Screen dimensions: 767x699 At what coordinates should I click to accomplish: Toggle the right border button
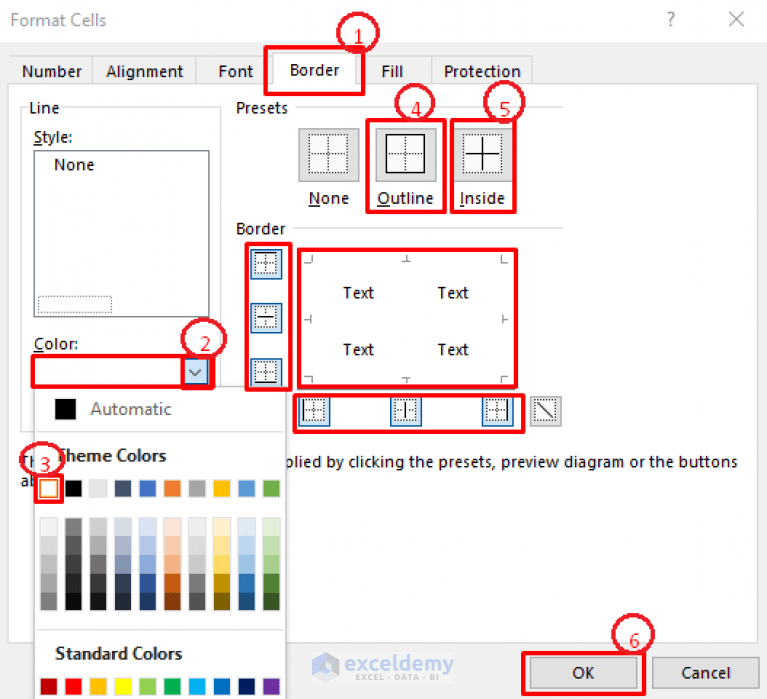click(x=497, y=410)
